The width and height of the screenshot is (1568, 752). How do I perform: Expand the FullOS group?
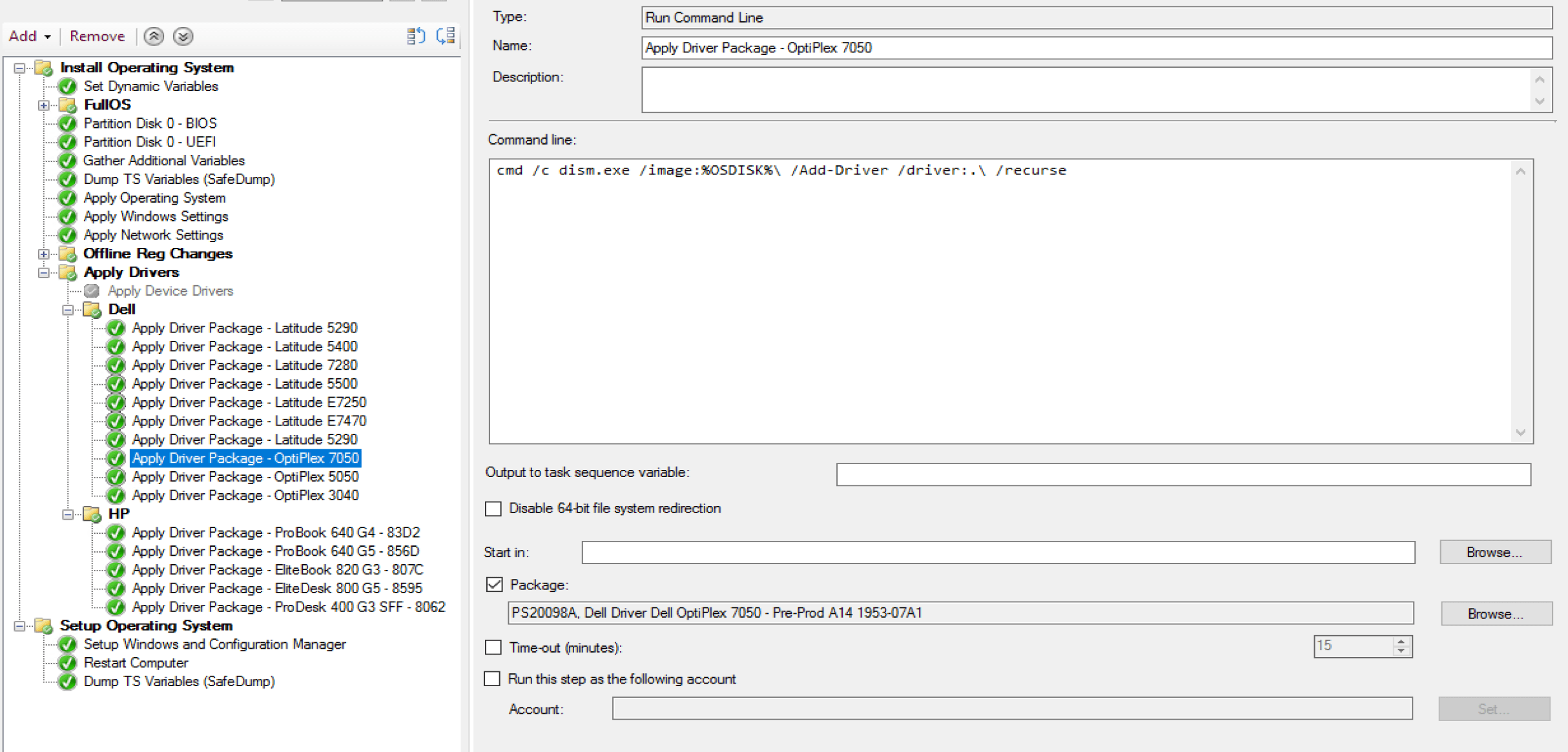tap(43, 105)
